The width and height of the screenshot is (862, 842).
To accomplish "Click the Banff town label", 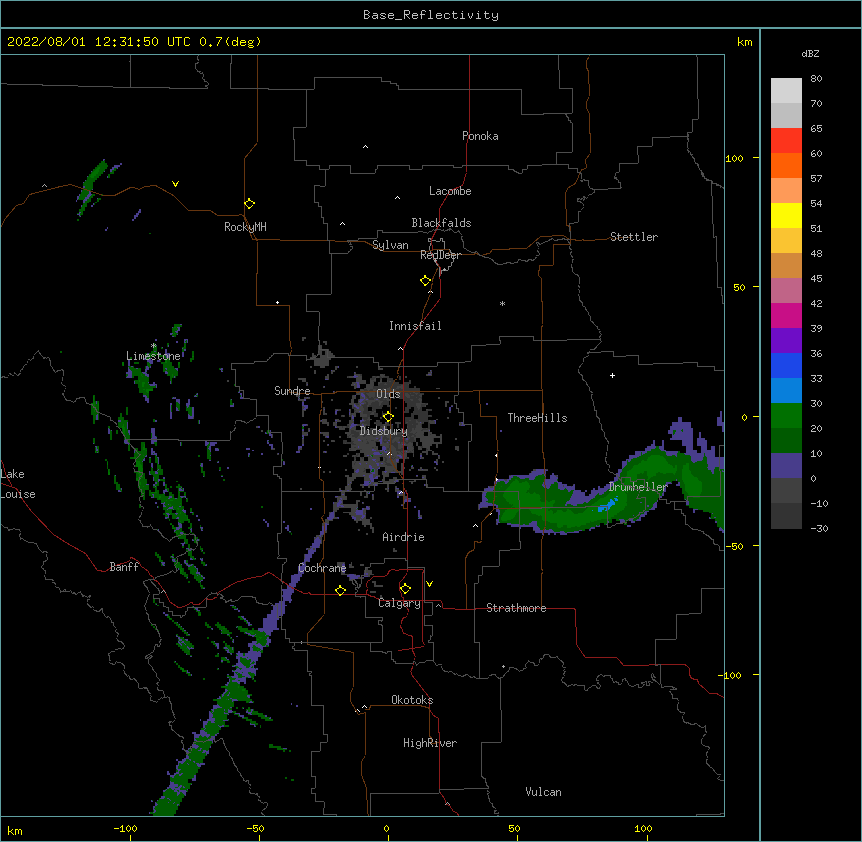I will [x=124, y=567].
